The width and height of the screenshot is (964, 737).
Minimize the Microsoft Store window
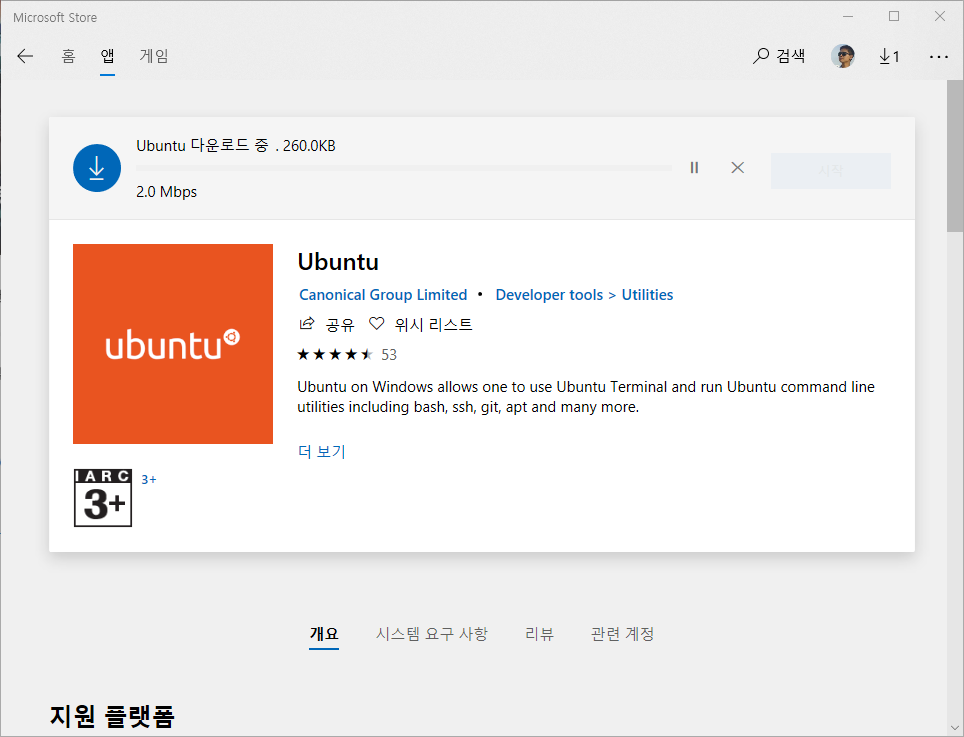point(848,17)
